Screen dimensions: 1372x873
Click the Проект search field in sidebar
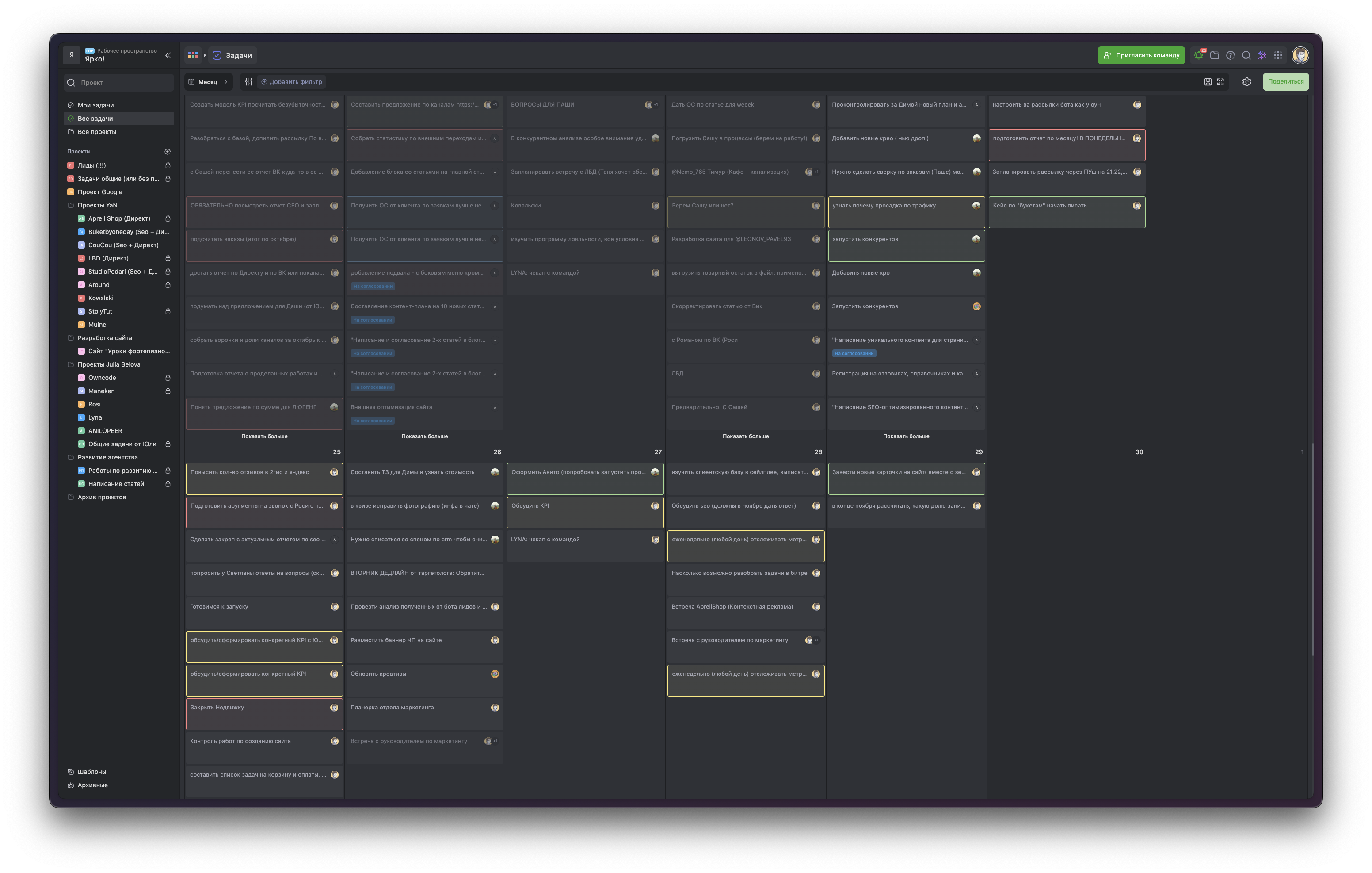pyautogui.click(x=118, y=83)
